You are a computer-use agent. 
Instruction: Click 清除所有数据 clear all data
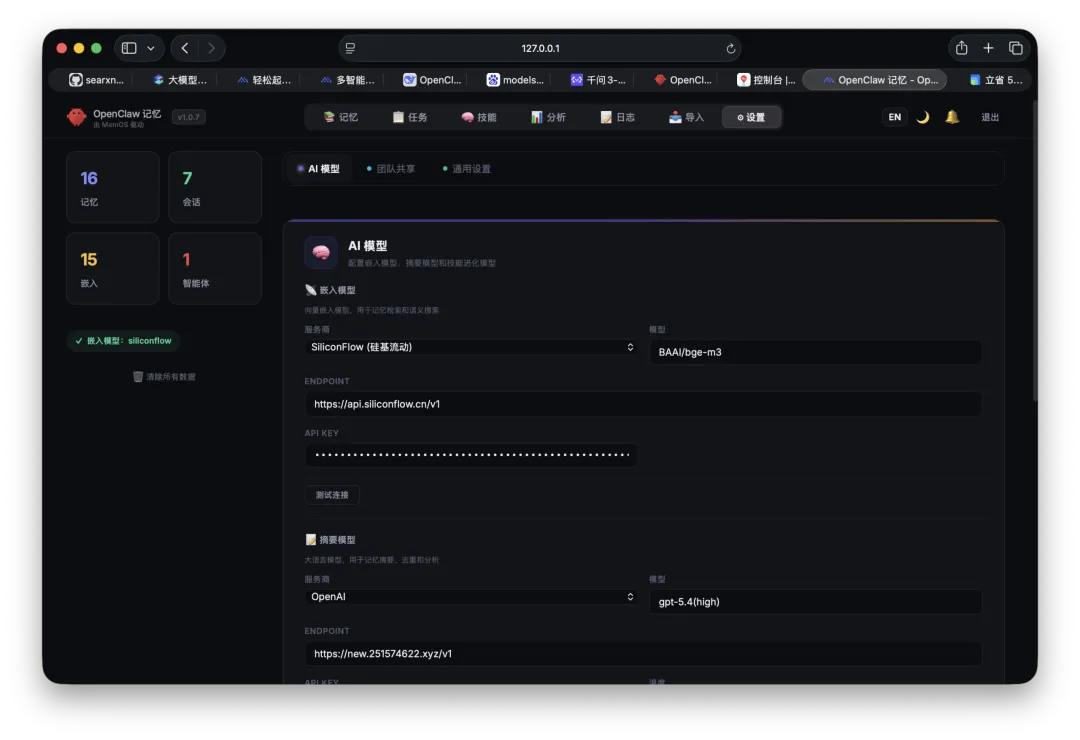(164, 377)
